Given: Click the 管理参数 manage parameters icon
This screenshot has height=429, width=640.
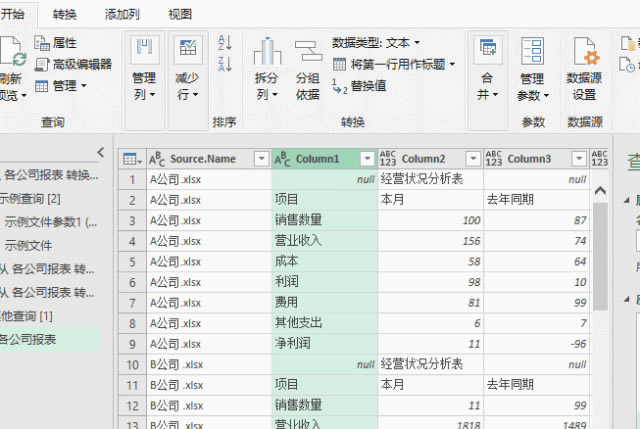Looking at the screenshot, I should (x=532, y=68).
